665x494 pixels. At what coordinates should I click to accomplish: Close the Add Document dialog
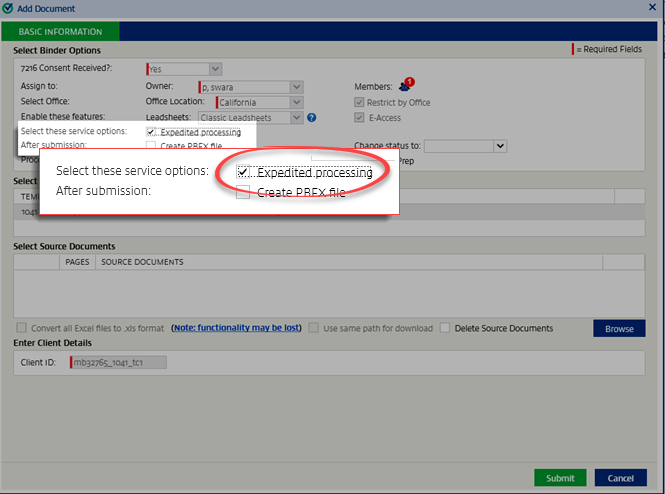click(x=653, y=7)
